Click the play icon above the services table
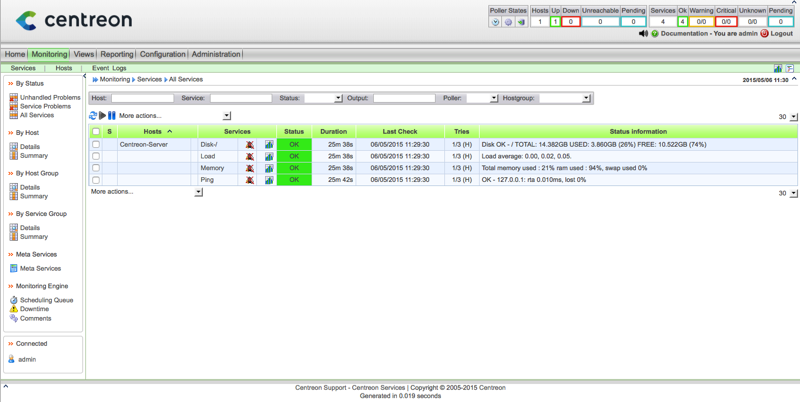Image resolution: width=800 pixels, height=402 pixels. [102, 116]
